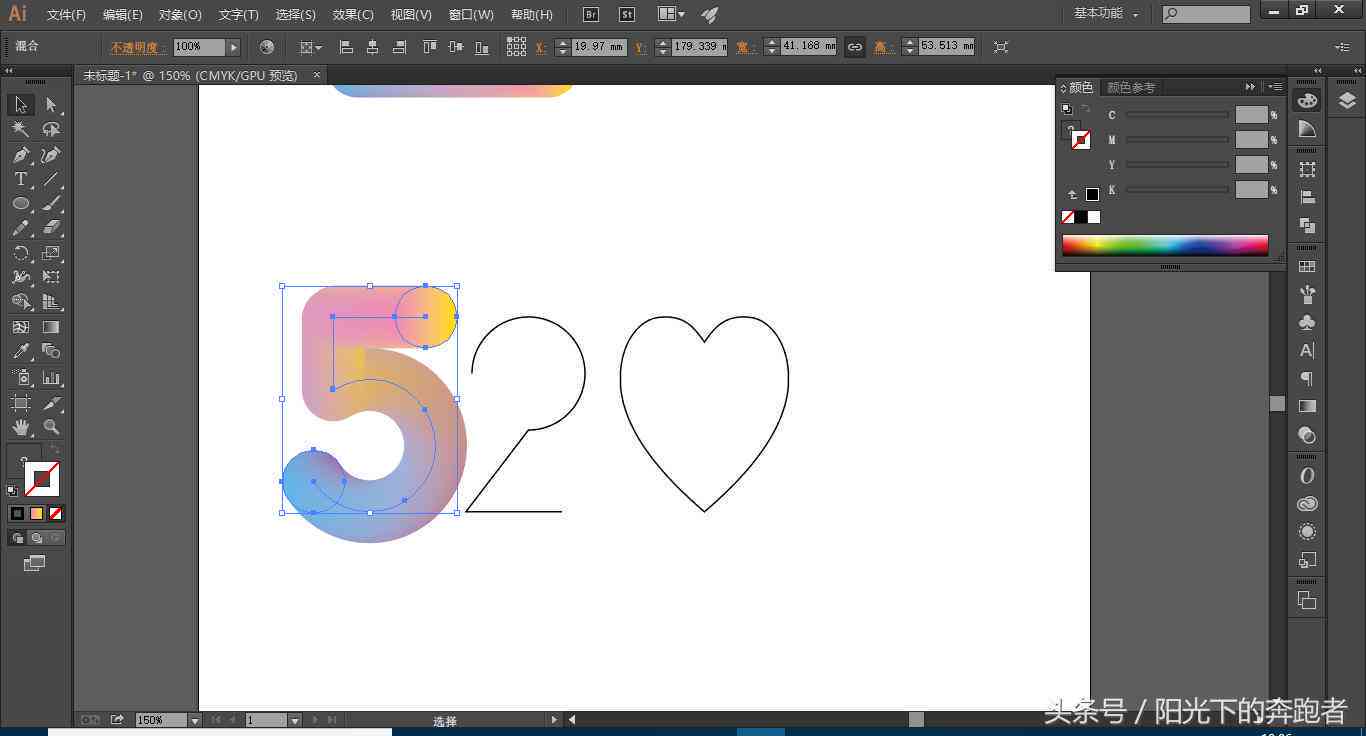
Task: Select the Blend tool
Action: (51, 351)
